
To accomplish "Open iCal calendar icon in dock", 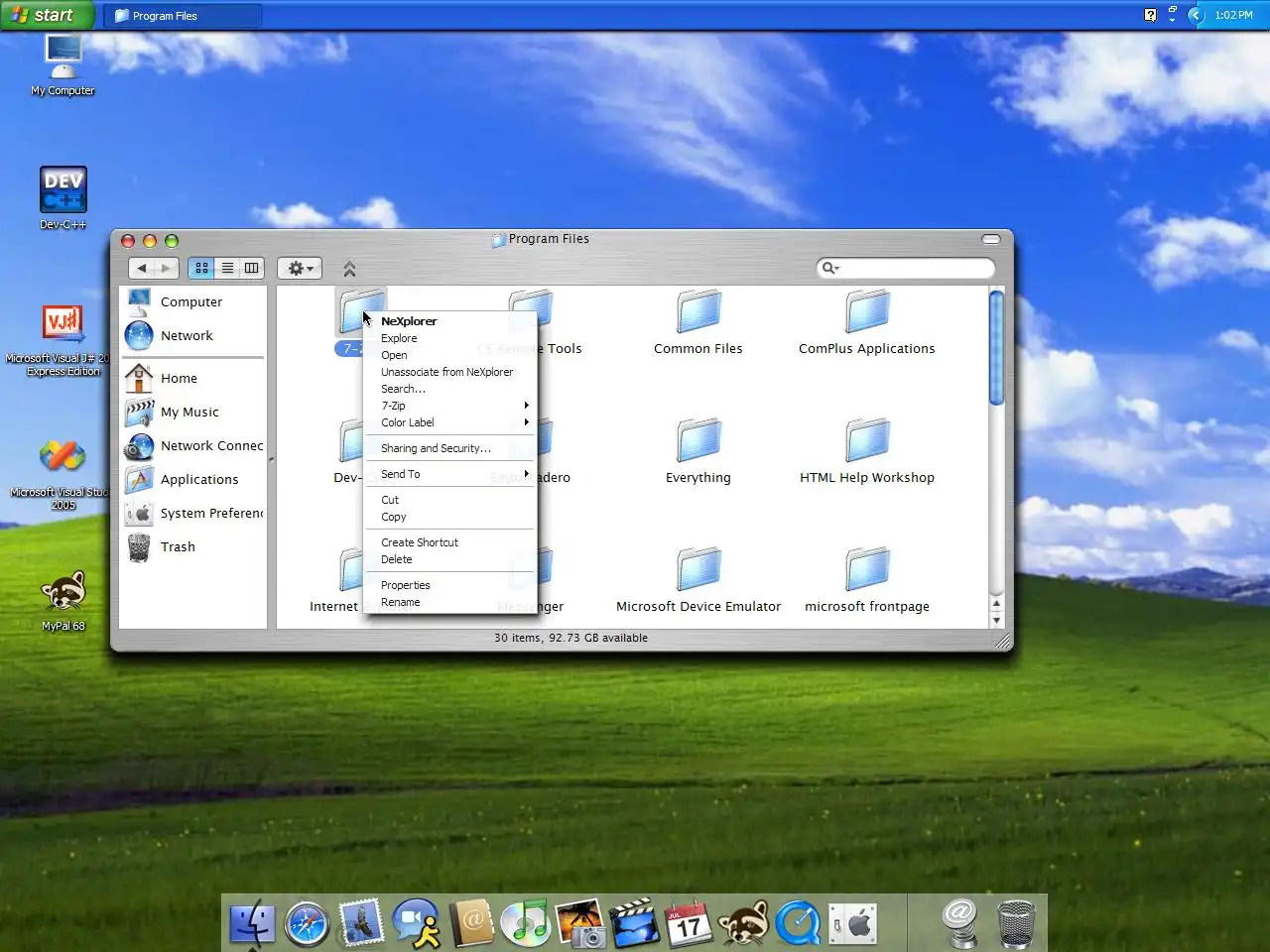I will (690, 923).
